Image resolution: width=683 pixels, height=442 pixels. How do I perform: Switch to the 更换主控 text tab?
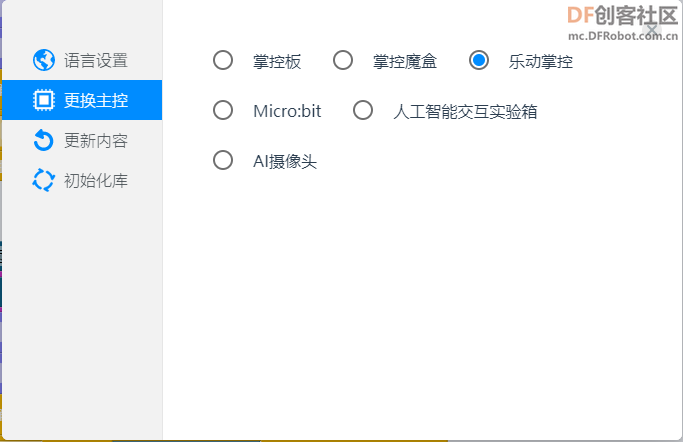[96, 101]
